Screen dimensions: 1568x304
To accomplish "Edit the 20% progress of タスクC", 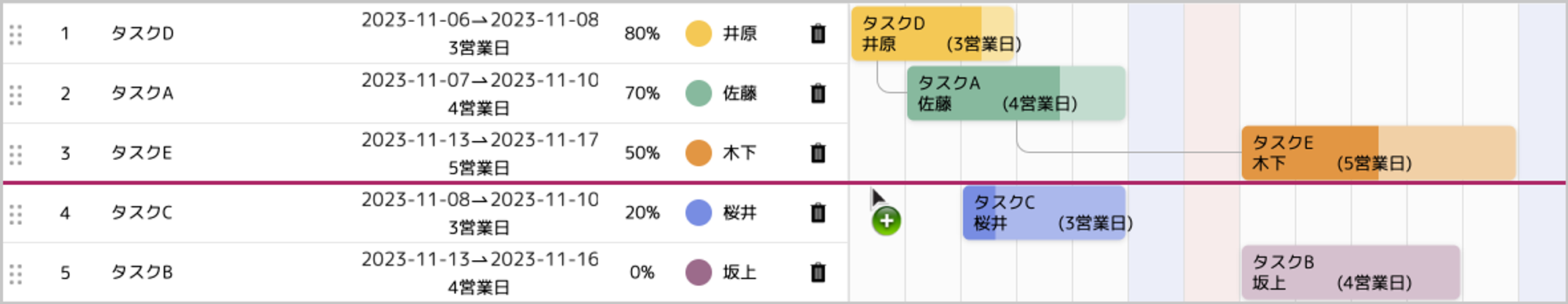I will [641, 212].
